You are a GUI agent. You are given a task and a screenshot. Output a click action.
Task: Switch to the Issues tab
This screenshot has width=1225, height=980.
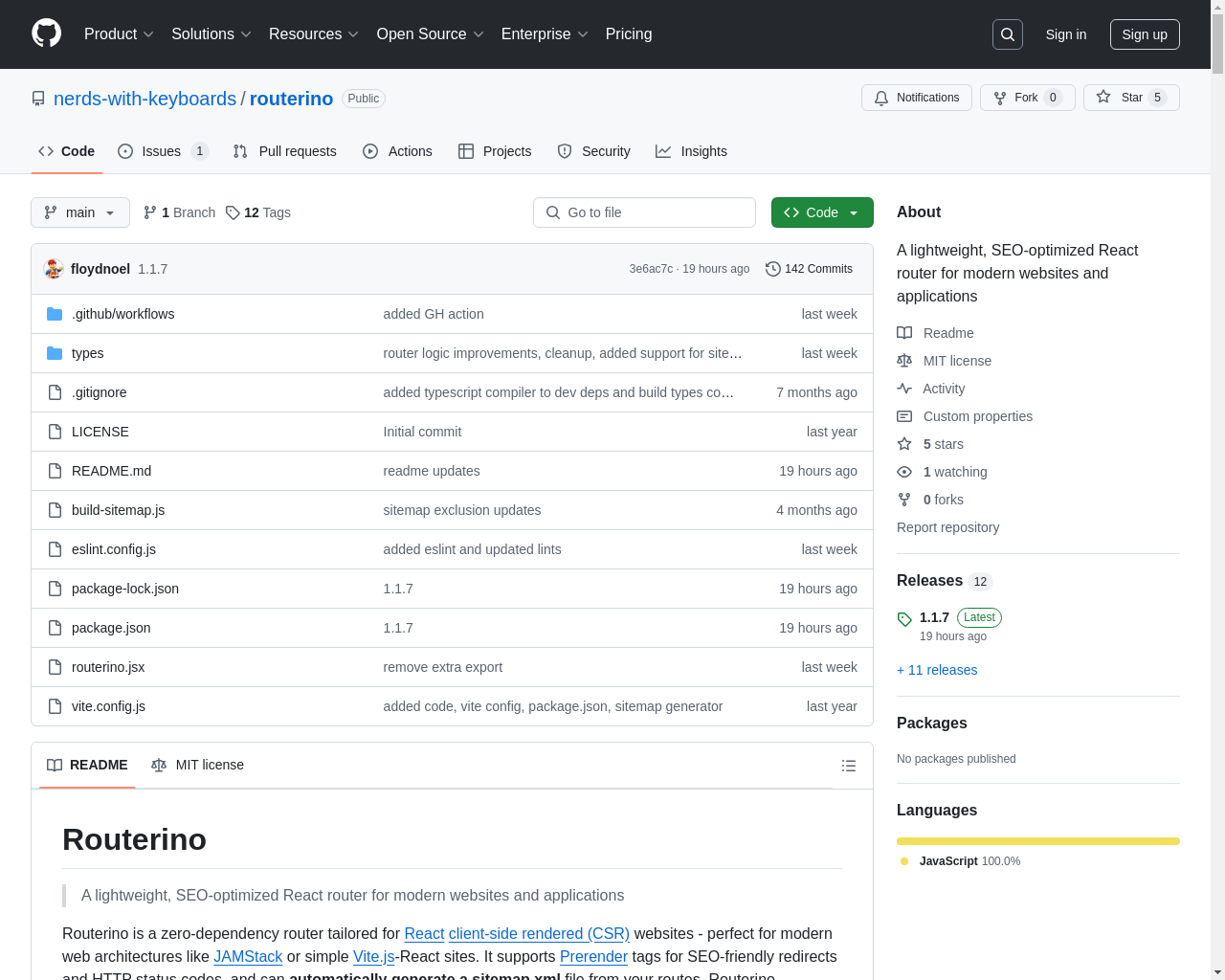pyautogui.click(x=163, y=151)
